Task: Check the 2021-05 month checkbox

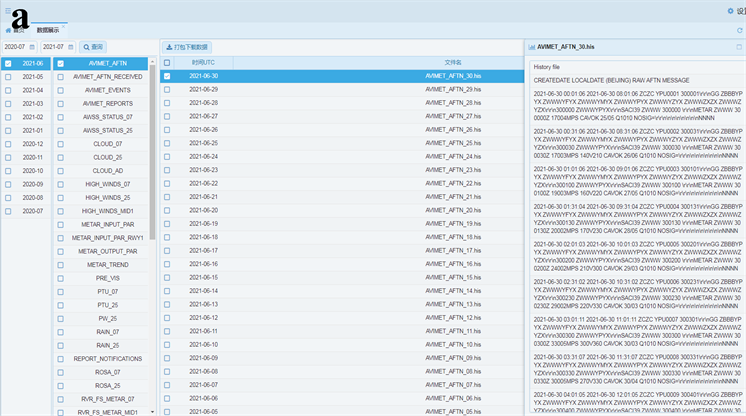Action: (8, 76)
